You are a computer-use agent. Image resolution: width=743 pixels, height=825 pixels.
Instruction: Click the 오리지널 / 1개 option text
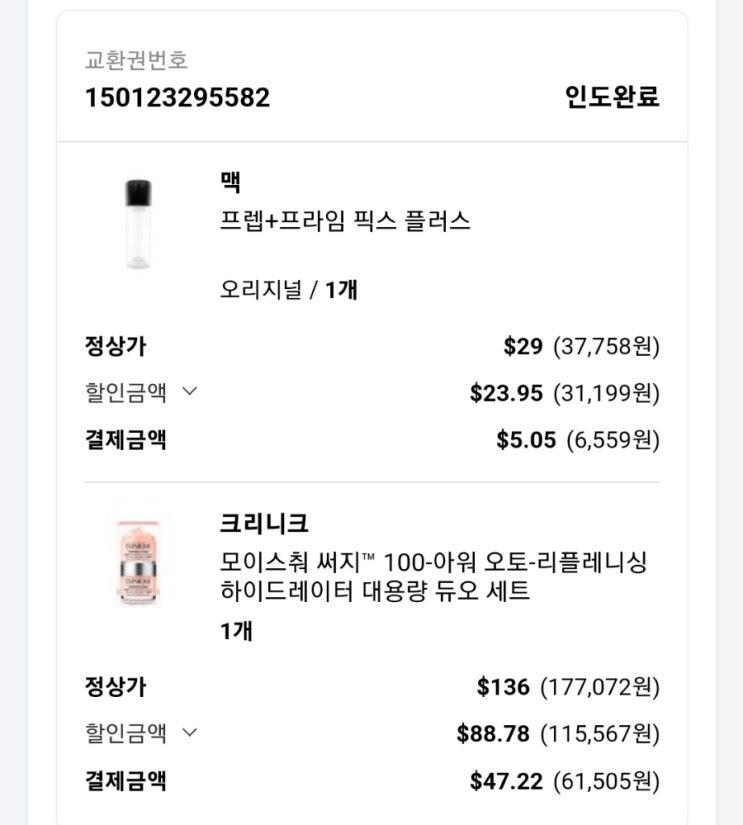[289, 290]
